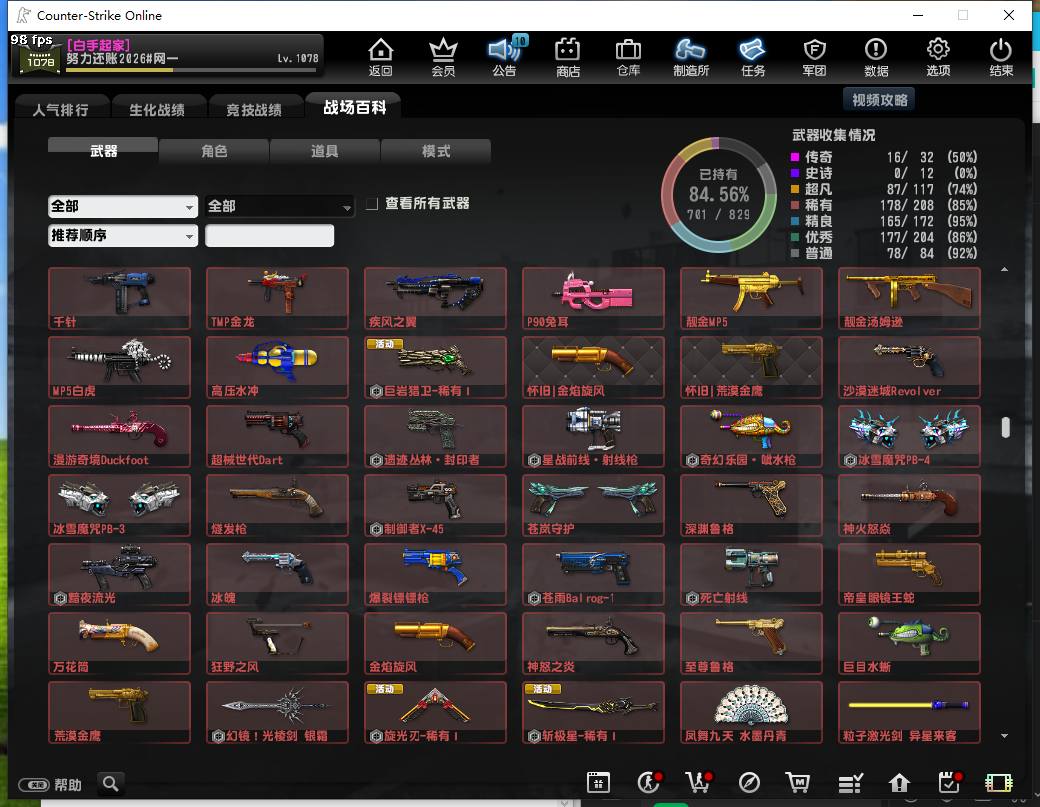Click the shopping cart M icon
The height and width of the screenshot is (807, 1040).
click(x=798, y=782)
